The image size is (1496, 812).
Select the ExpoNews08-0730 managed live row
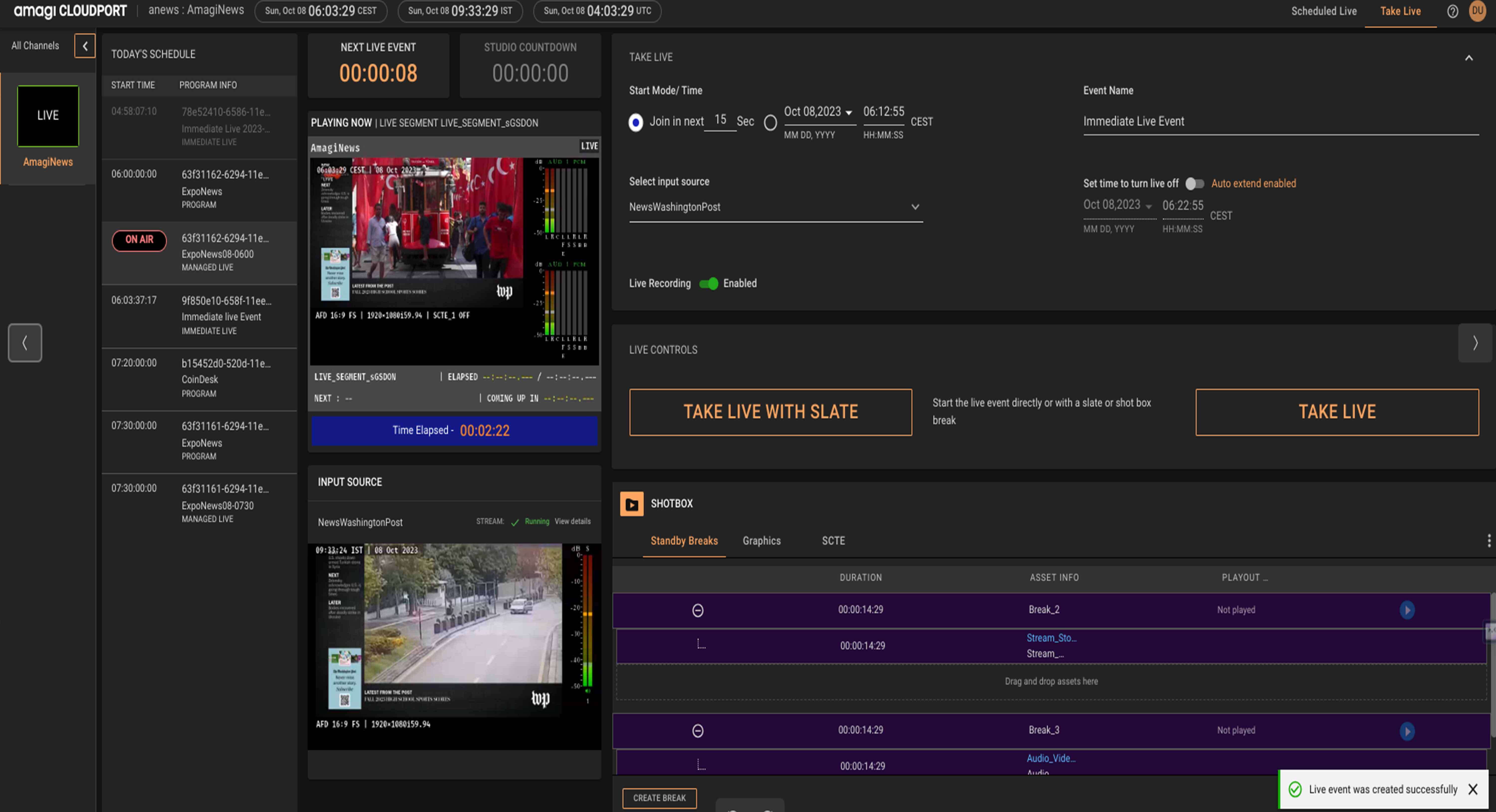coord(199,504)
